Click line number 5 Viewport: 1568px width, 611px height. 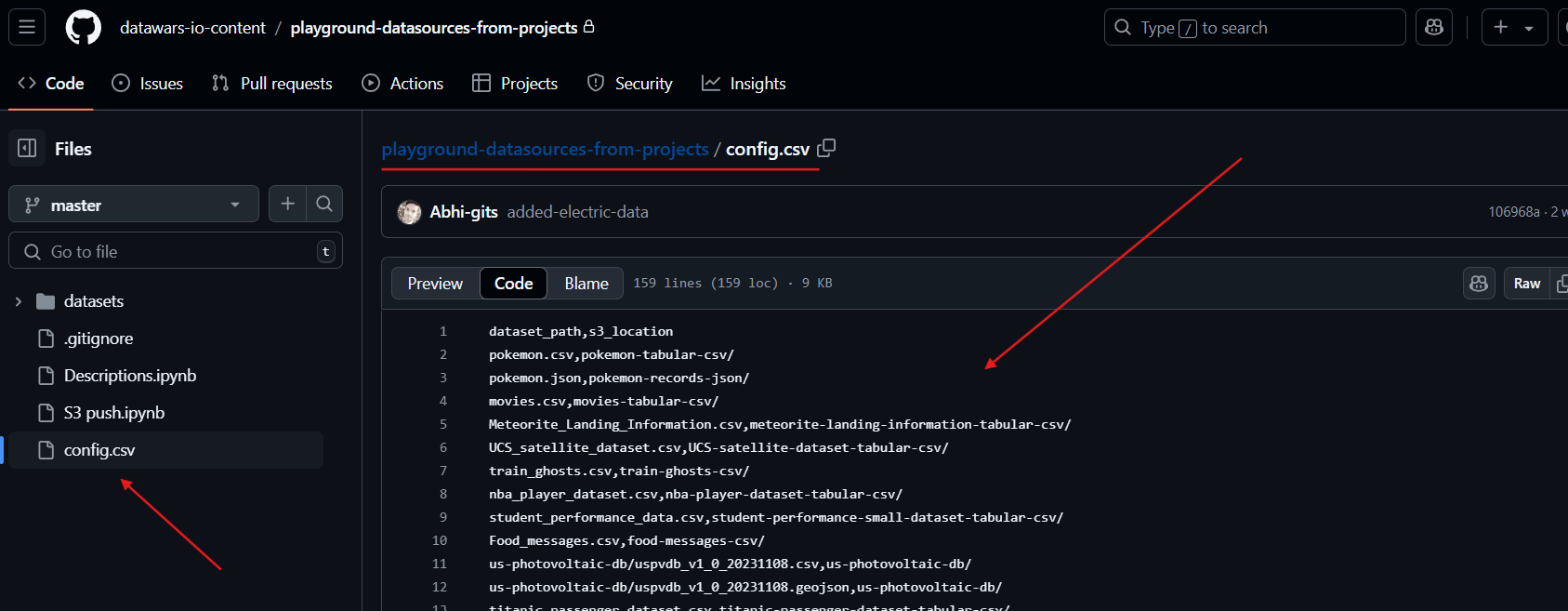[442, 424]
